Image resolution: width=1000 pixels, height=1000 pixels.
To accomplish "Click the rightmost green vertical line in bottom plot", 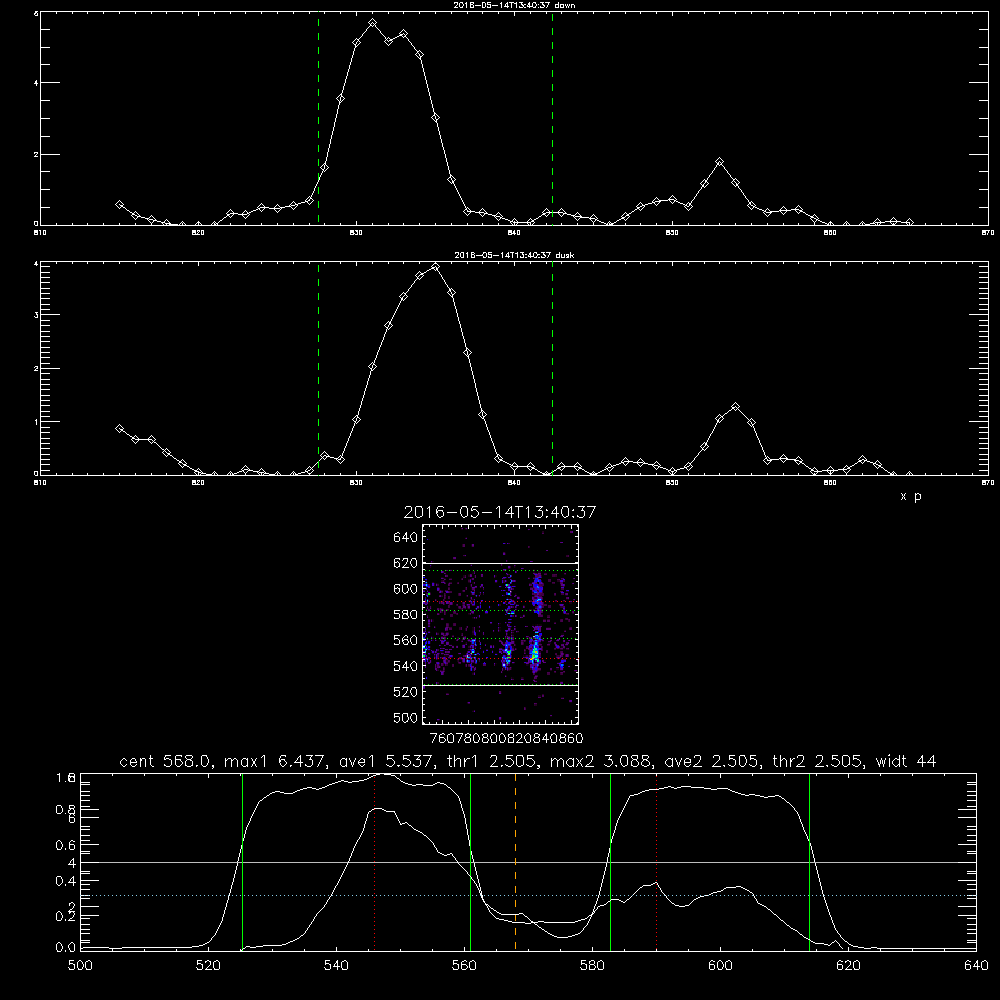I will tap(809, 861).
